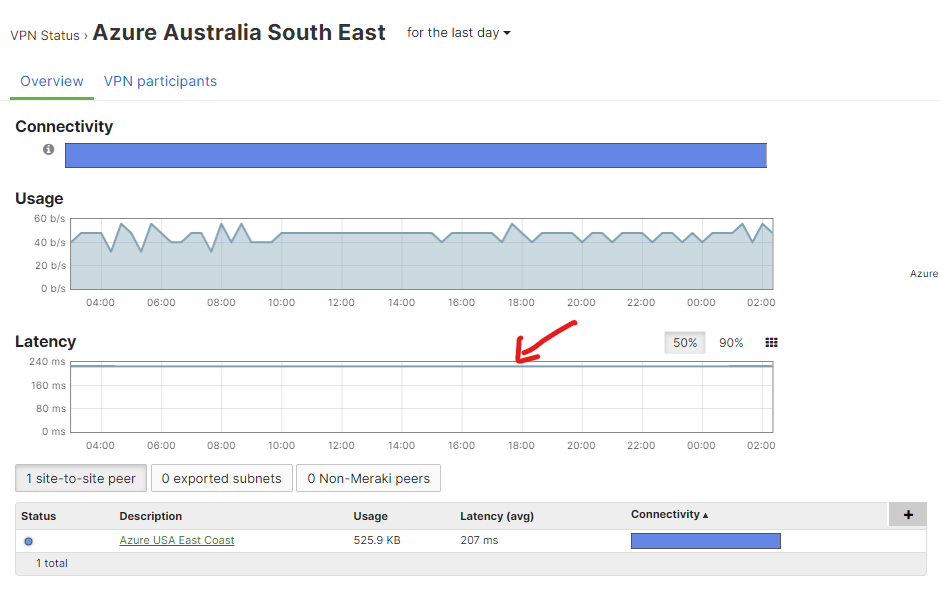Click inside the Usage traffic graph

(420, 250)
